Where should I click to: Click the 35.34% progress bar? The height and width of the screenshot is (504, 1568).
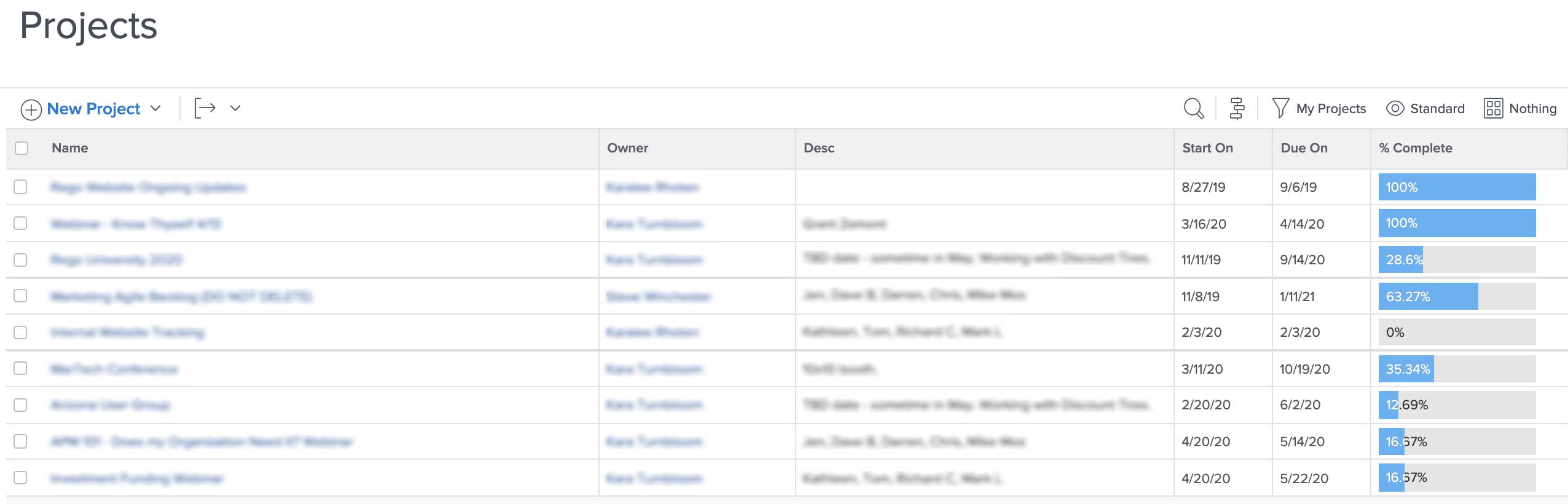(x=1457, y=369)
